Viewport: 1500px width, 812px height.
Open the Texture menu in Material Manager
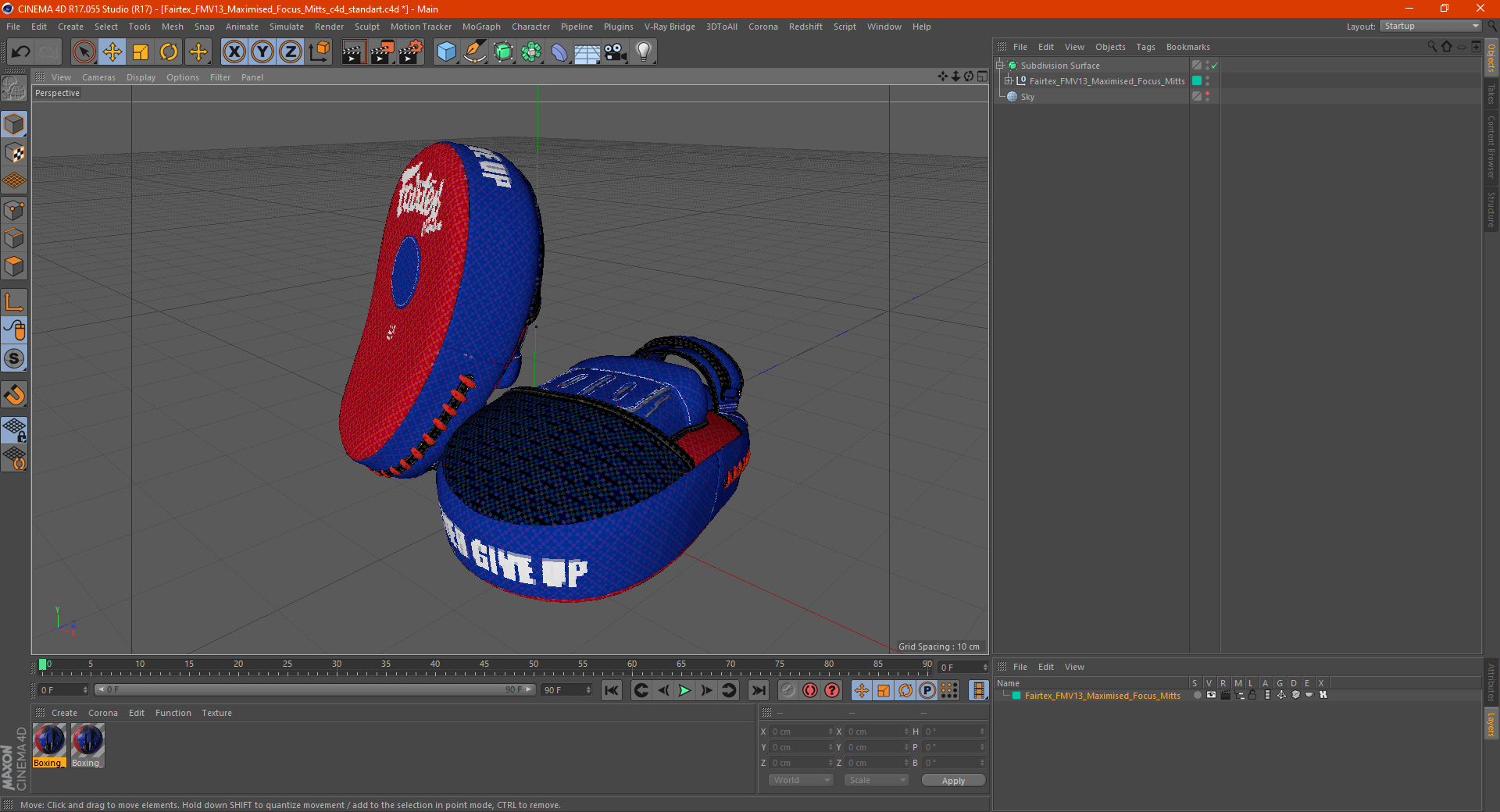pos(216,713)
